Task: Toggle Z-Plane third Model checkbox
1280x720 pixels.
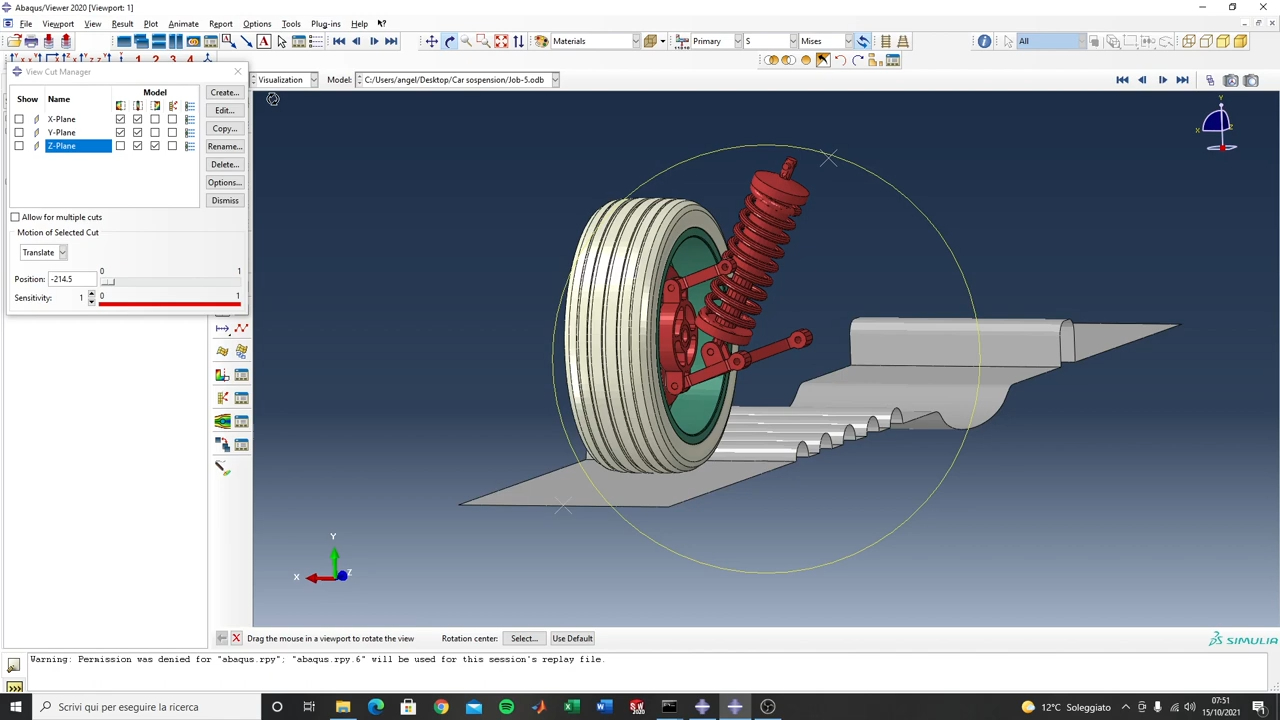Action: click(x=155, y=146)
